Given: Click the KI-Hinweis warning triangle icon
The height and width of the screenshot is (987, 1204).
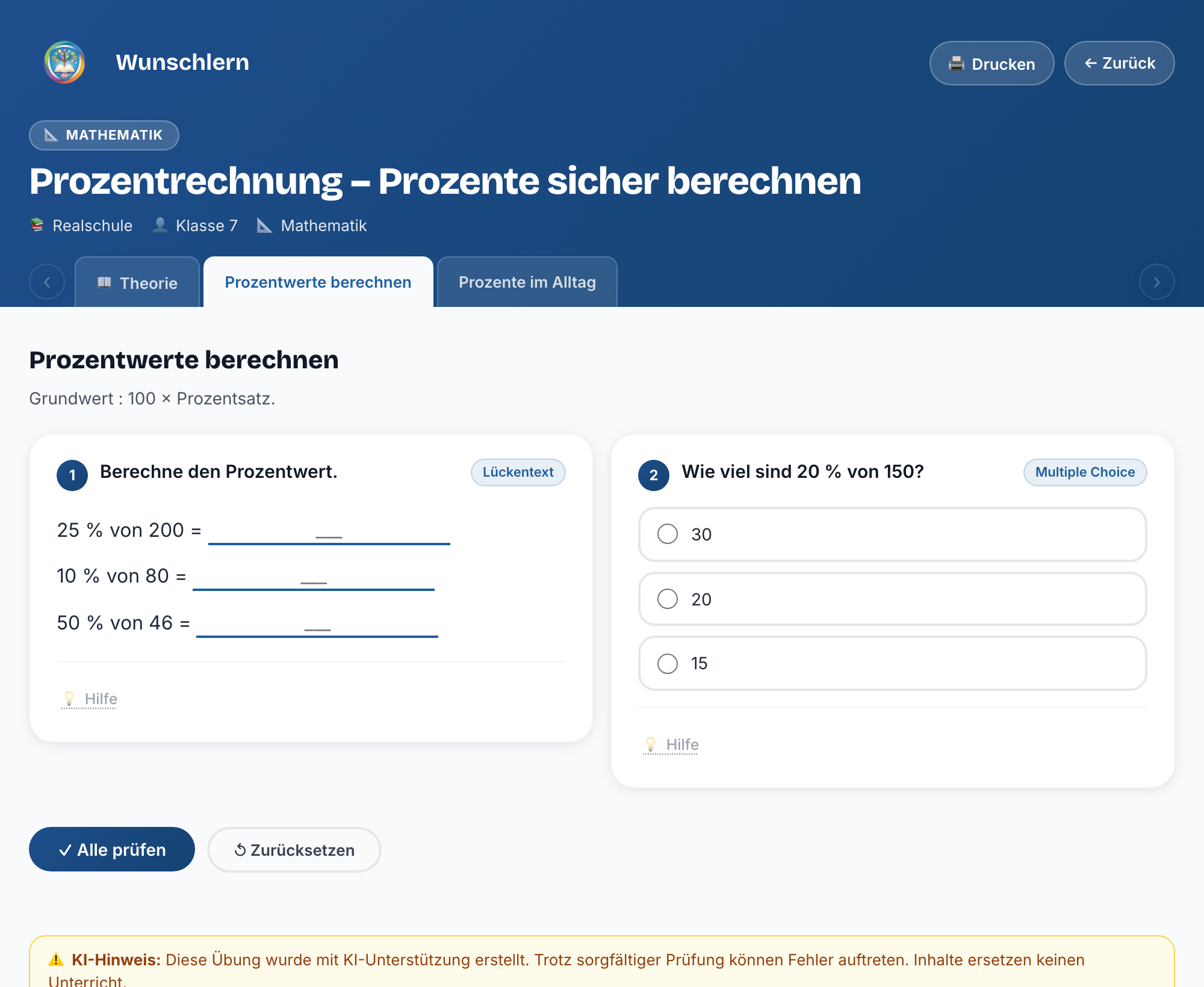Looking at the screenshot, I should (x=56, y=959).
